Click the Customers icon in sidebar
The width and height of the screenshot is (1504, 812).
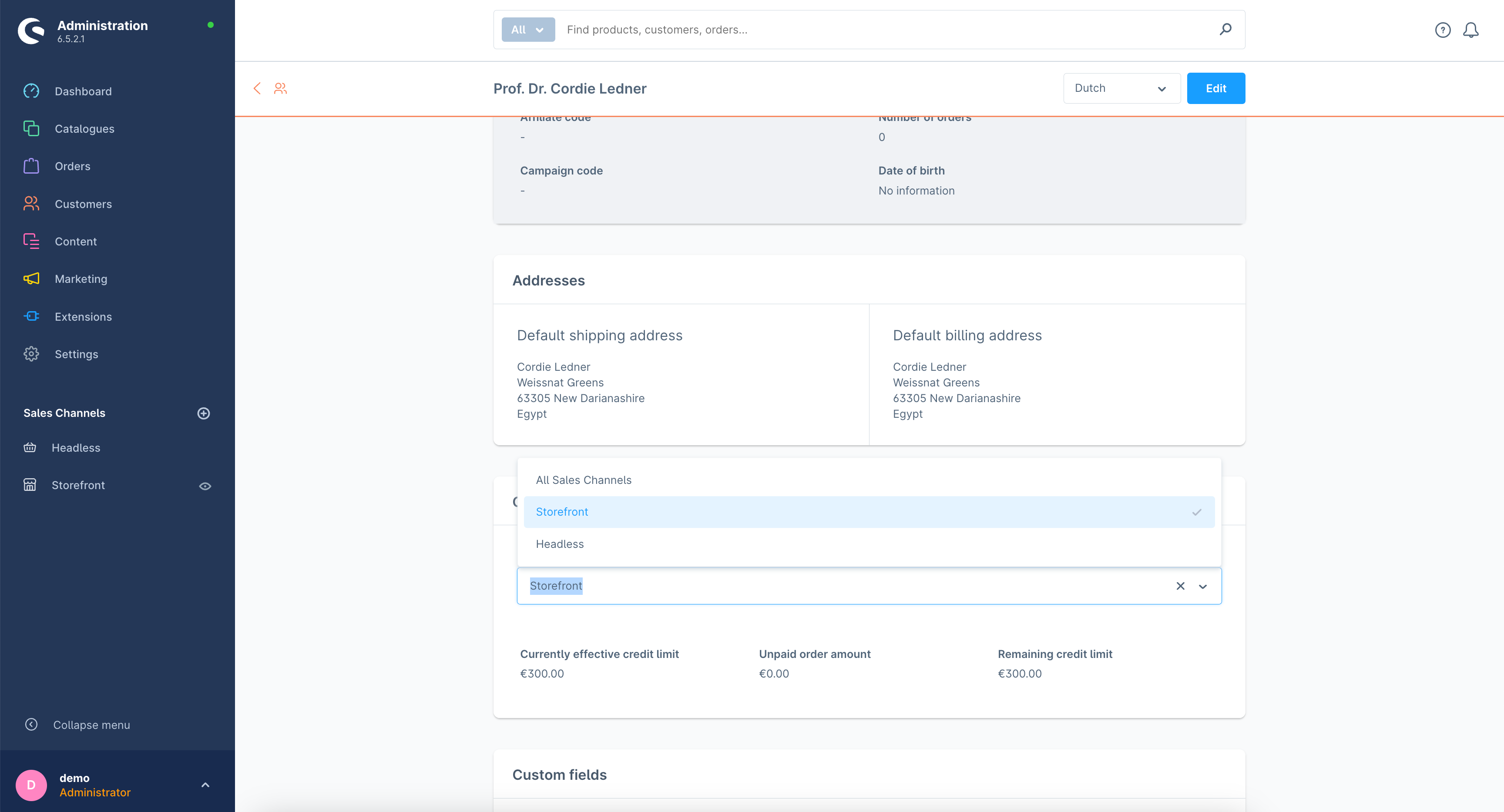point(31,204)
